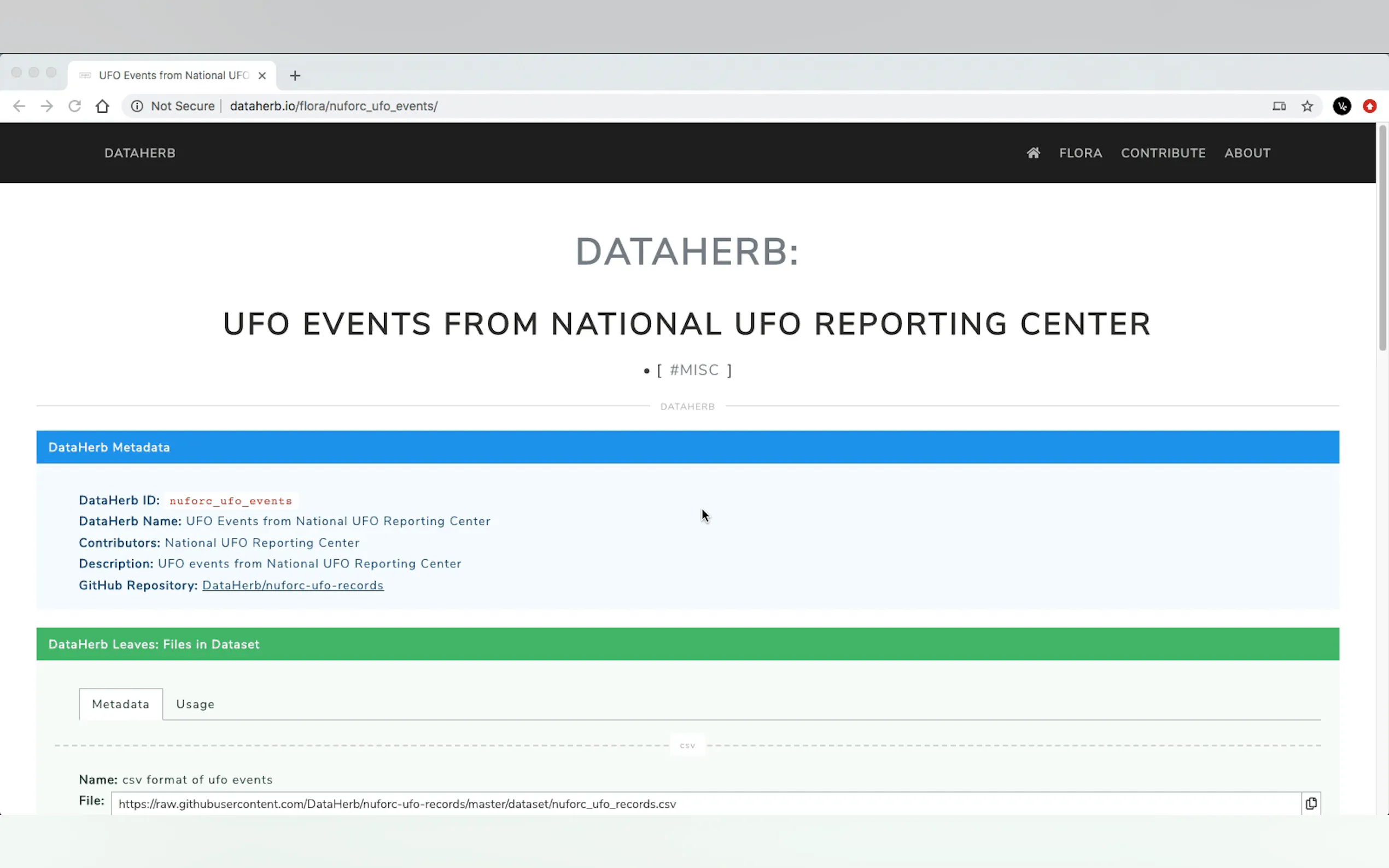The height and width of the screenshot is (868, 1389).
Task: Close the UFO Events tab
Action: coord(262,76)
